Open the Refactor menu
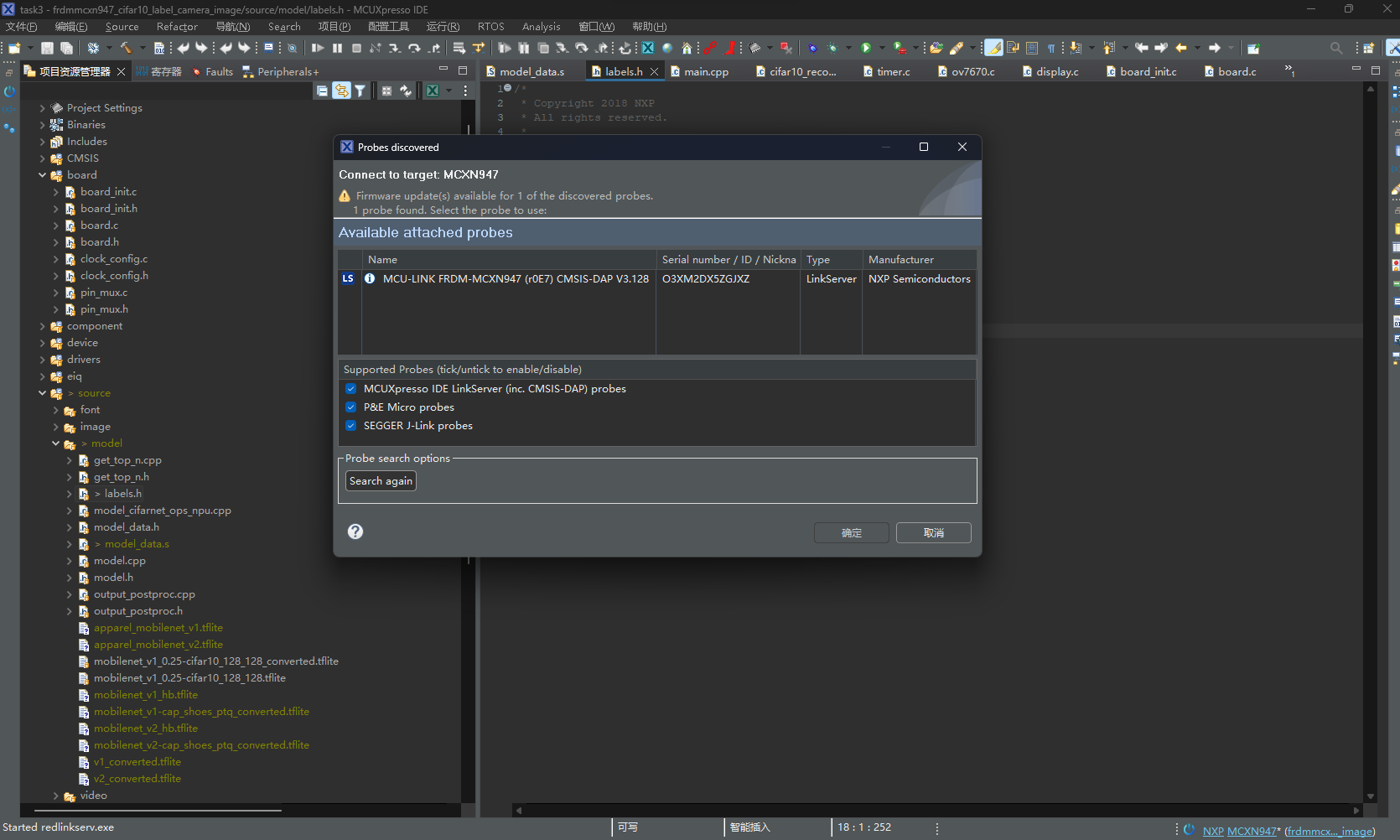The width and height of the screenshot is (1400, 840). (x=177, y=27)
